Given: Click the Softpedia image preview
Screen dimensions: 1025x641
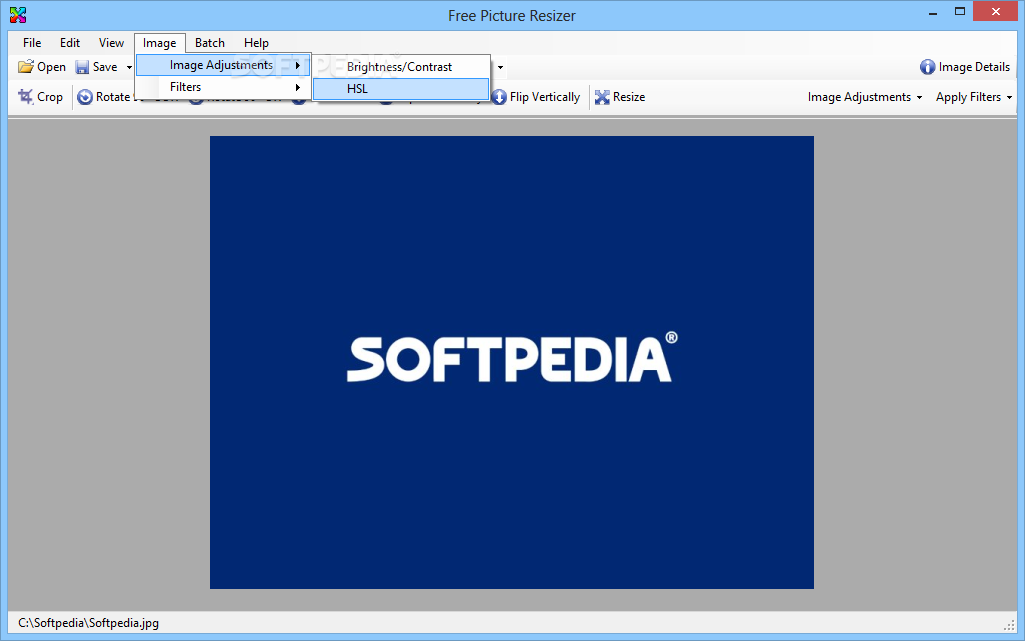Looking at the screenshot, I should point(512,363).
